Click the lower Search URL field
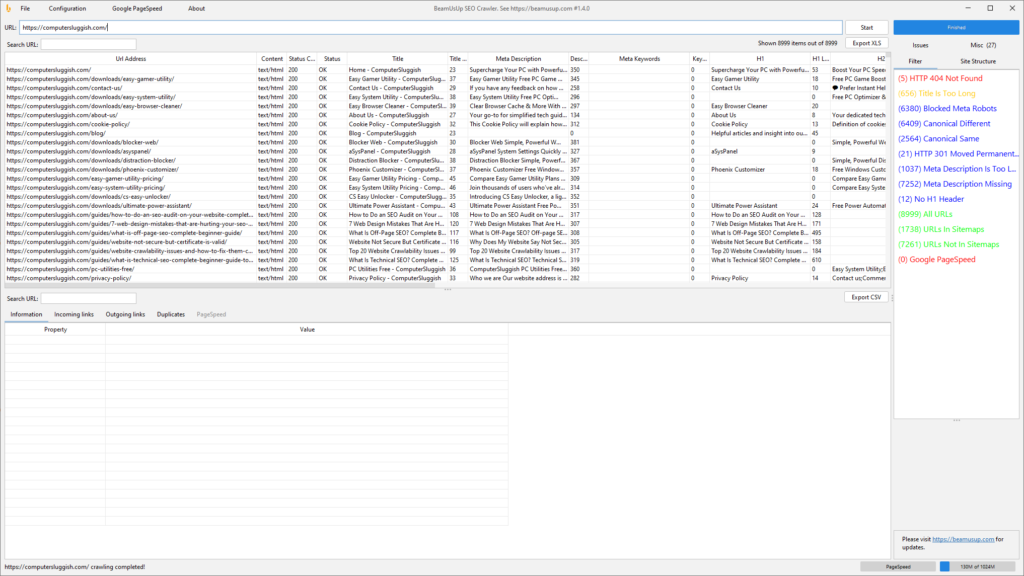Image resolution: width=1024 pixels, height=576 pixels. pyautogui.click(x=88, y=298)
